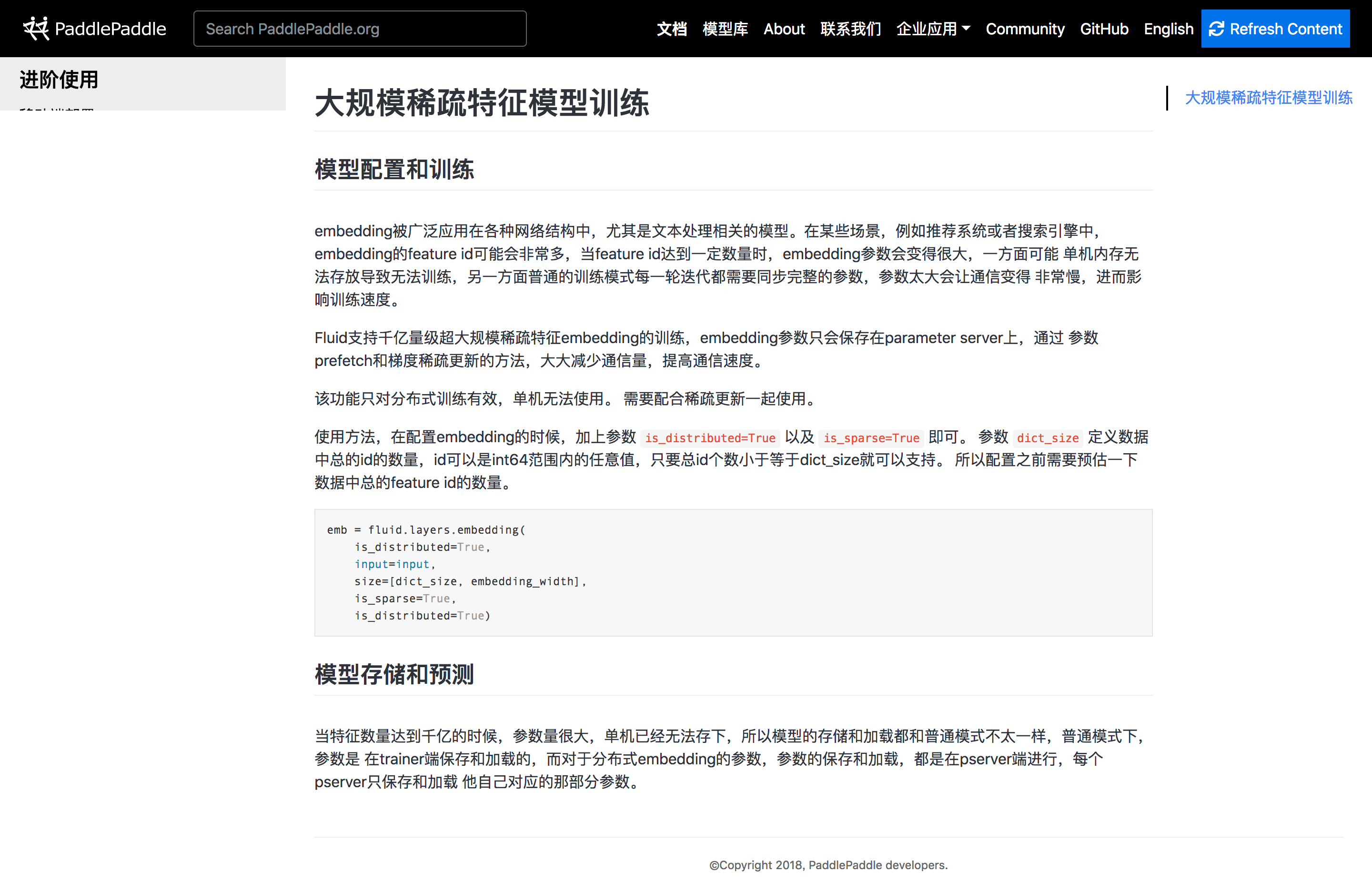Click the 模型存储和预测 section heading
This screenshot has width=1372, height=893.
[394, 674]
